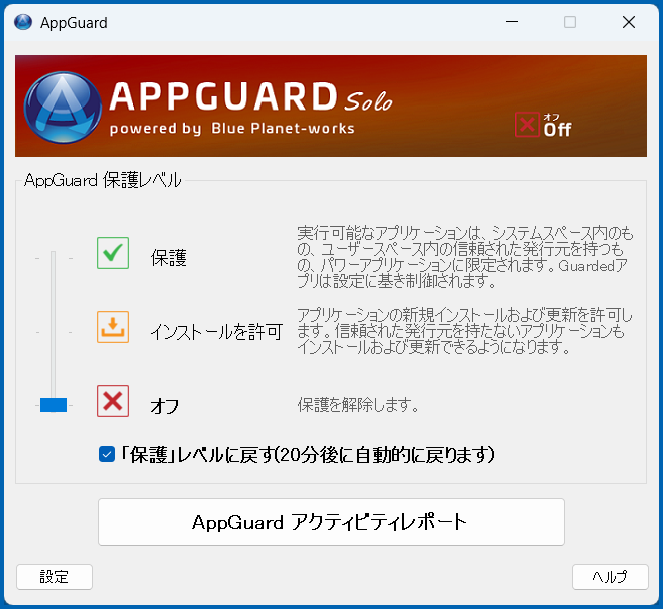Set slider to the middle インストールを許可 tick
Image resolution: width=663 pixels, height=609 pixels.
[x=53, y=331]
